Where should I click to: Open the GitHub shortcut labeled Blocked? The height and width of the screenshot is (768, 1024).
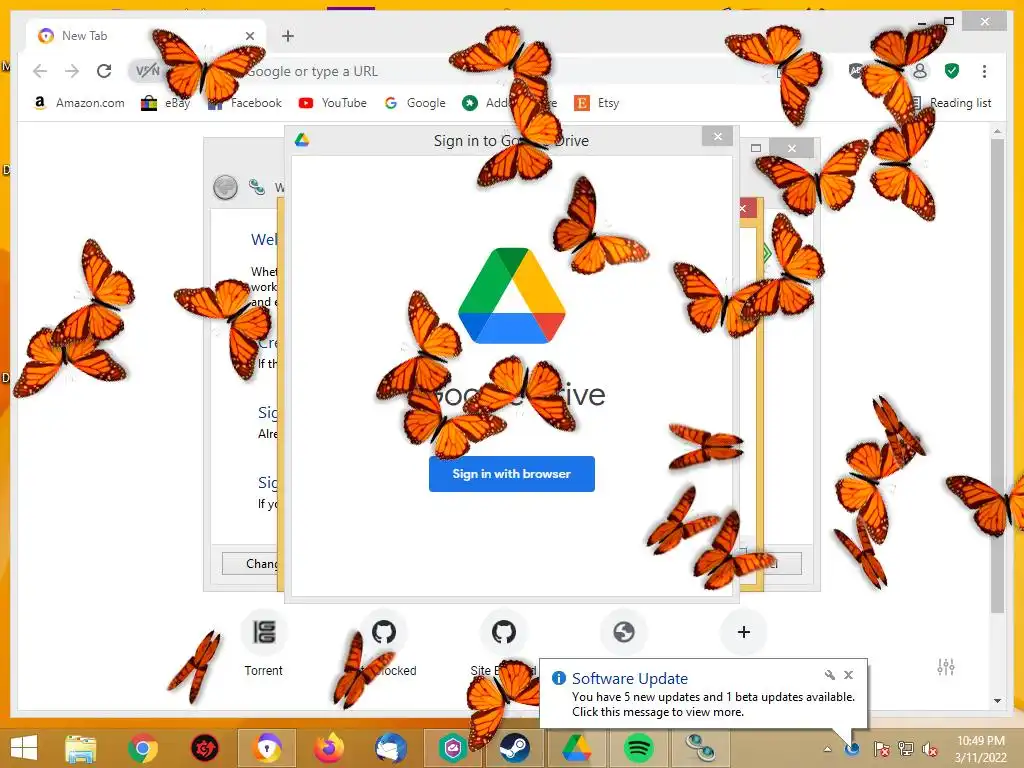(x=384, y=643)
